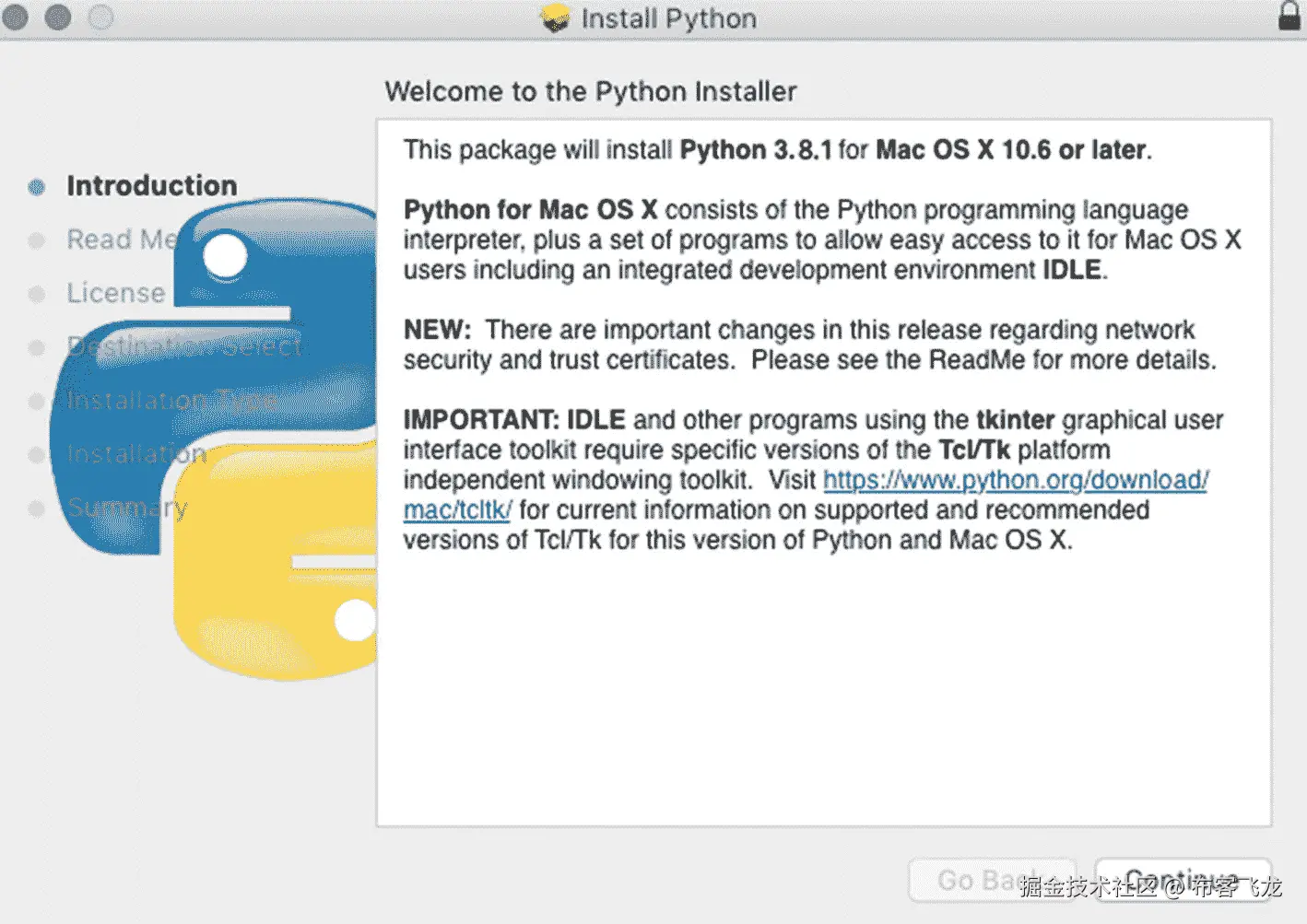Click the Continue button

(1183, 878)
